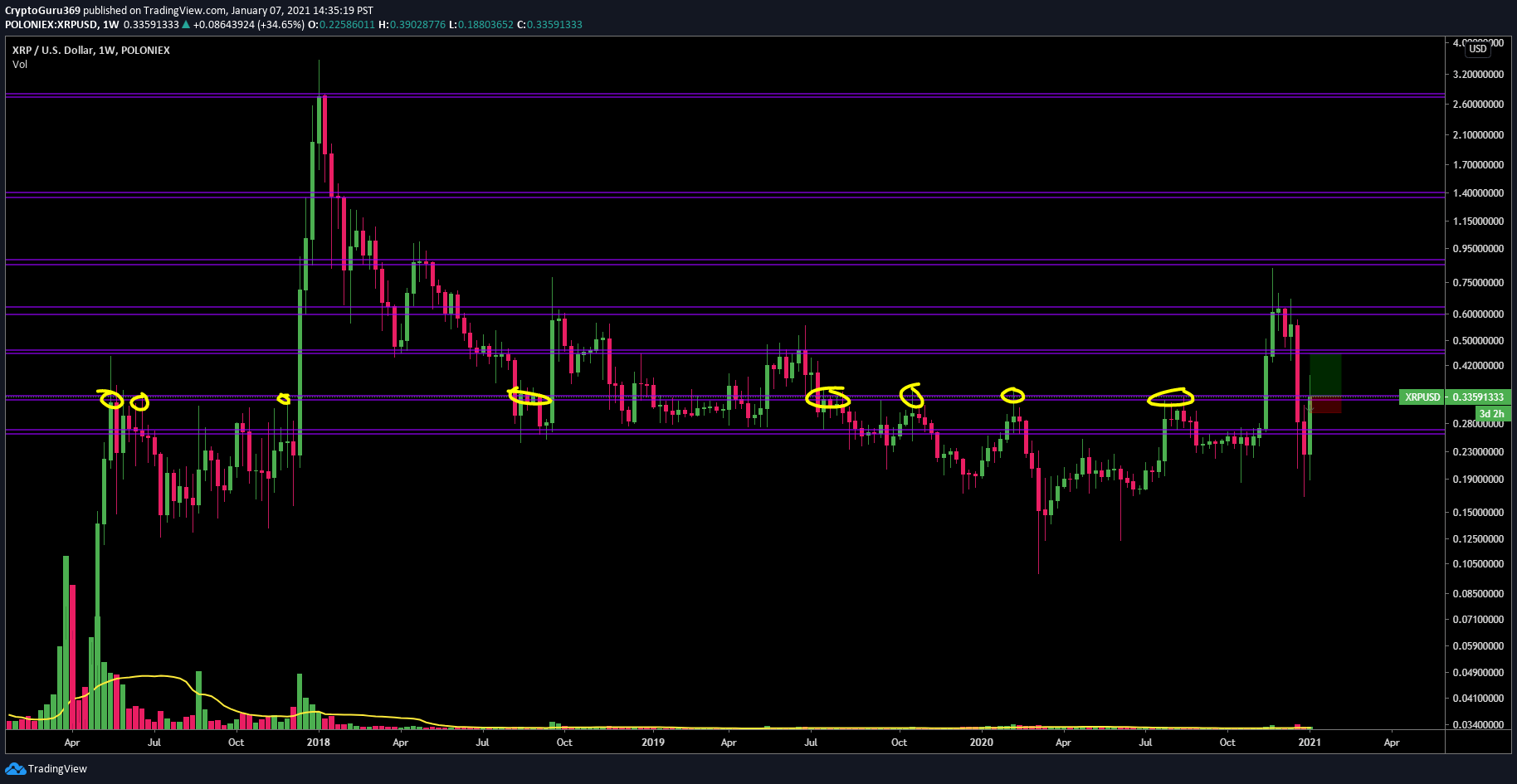Image resolution: width=1517 pixels, height=784 pixels.
Task: Click the 3d 2h countdown label
Action: (x=1491, y=414)
